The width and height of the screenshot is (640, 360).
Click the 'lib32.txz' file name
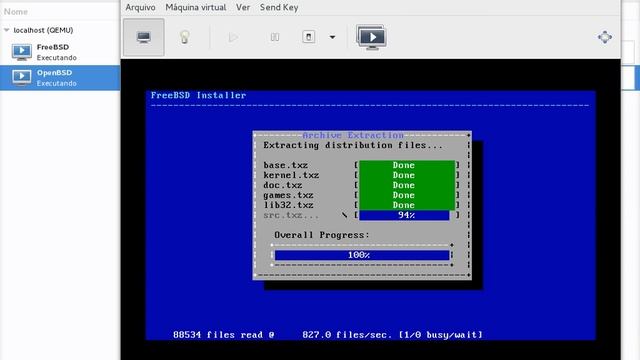coord(288,205)
